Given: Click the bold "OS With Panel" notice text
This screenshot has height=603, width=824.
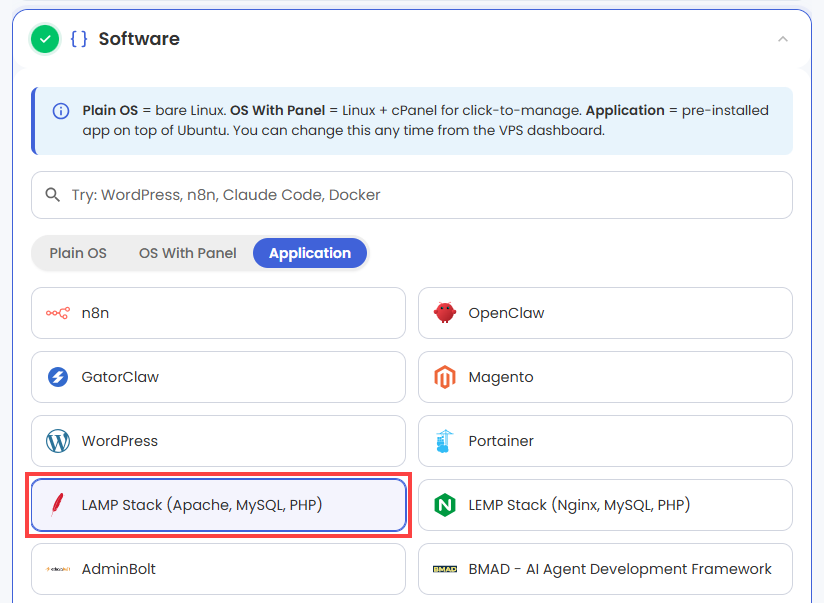Looking at the screenshot, I should [x=277, y=110].
